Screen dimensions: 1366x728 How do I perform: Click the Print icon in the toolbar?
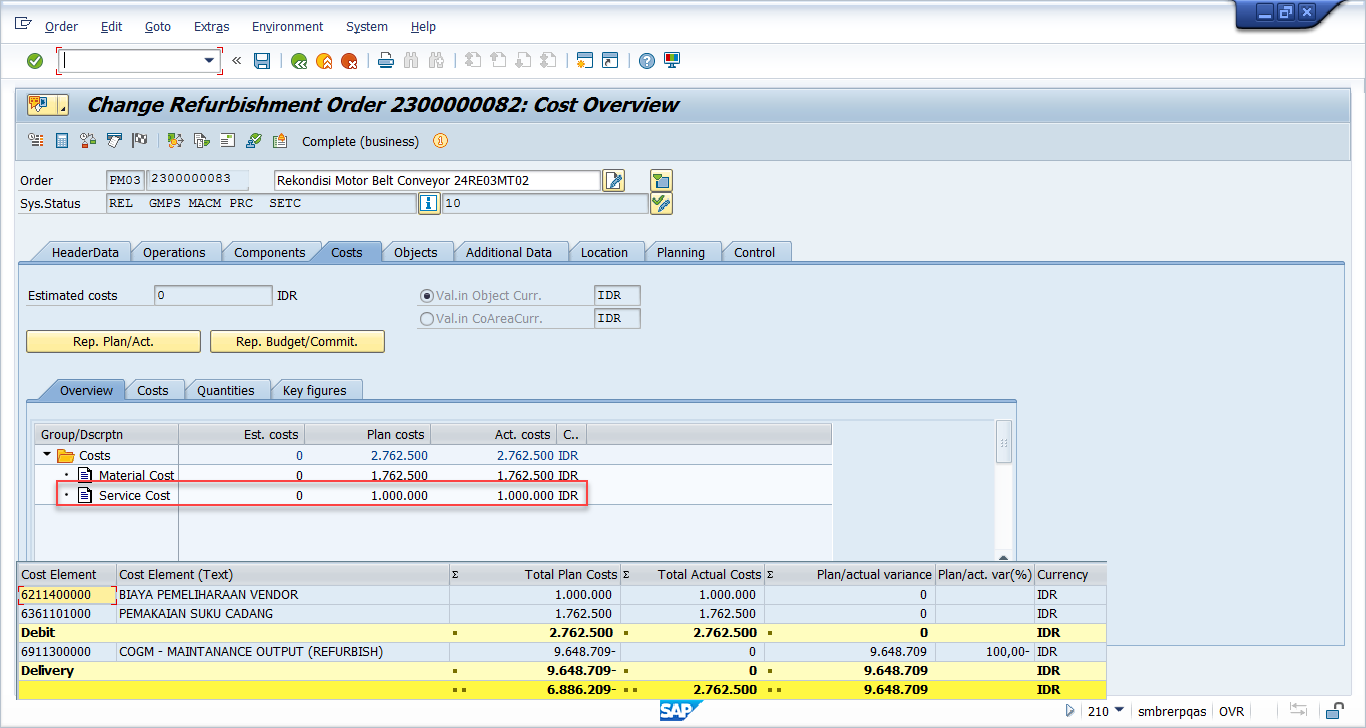point(386,61)
